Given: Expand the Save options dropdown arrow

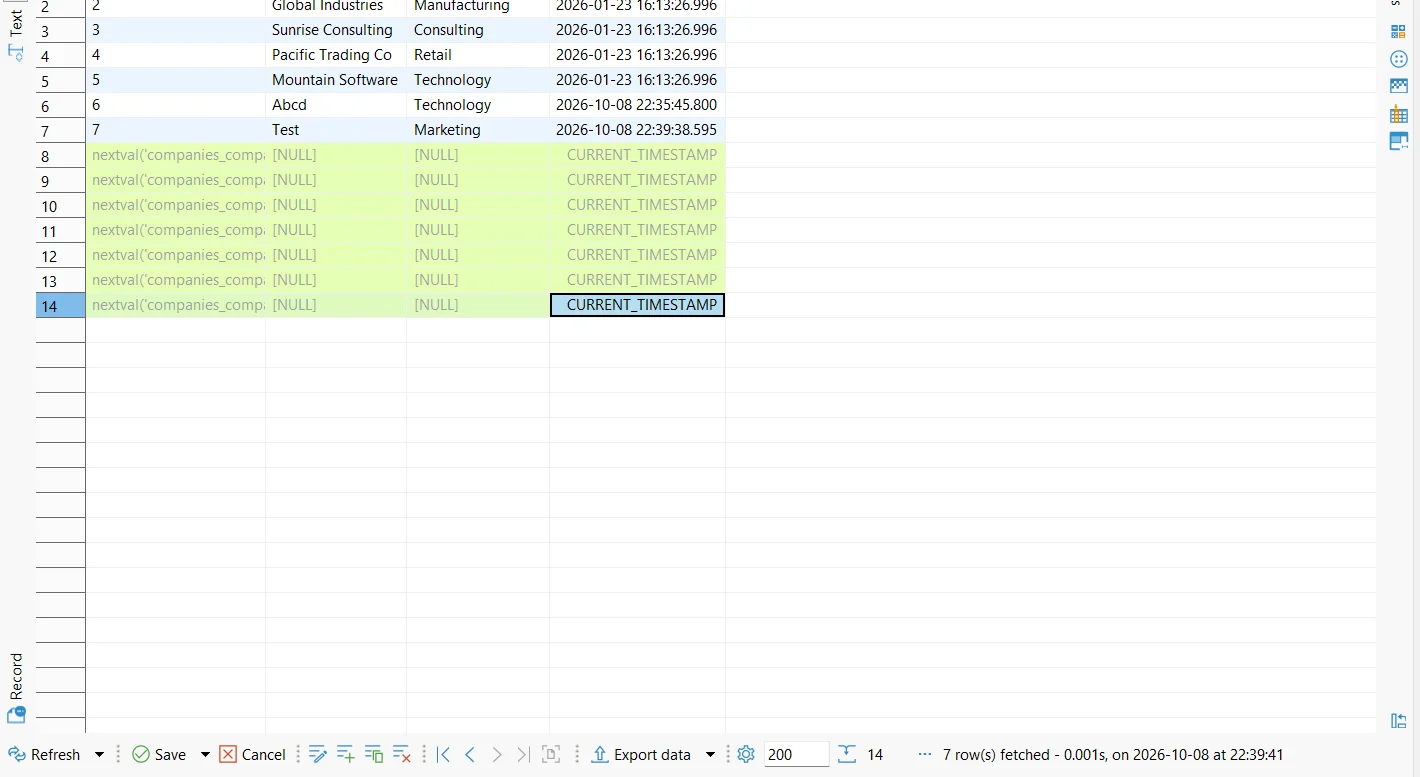Looking at the screenshot, I should (206, 755).
